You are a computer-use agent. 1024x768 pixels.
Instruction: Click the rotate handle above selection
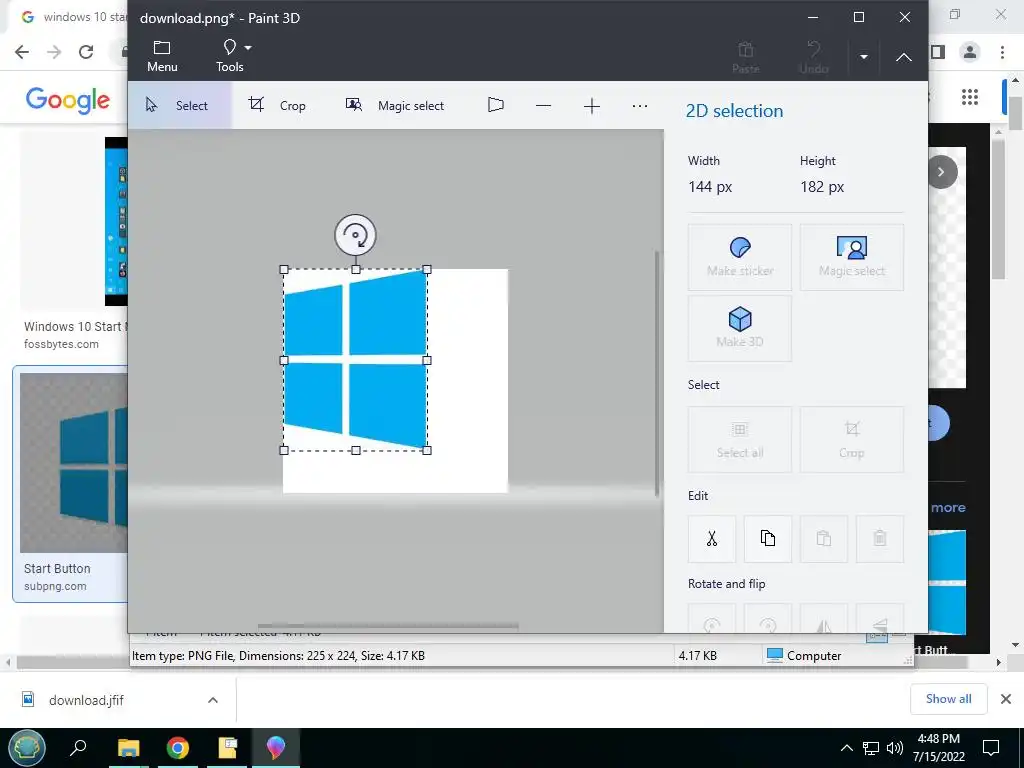tap(355, 234)
